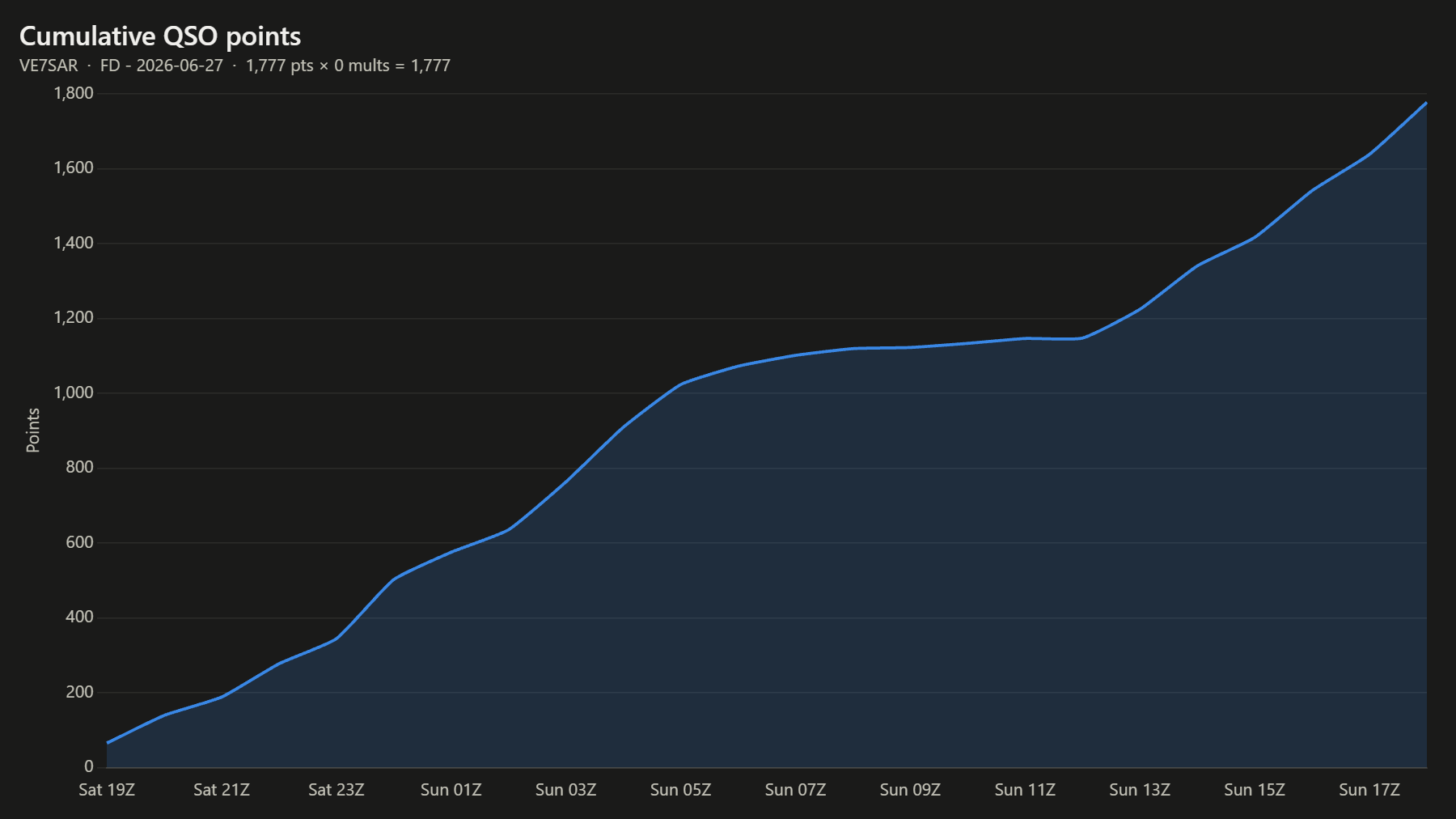Click the 'Sun 11Z' x-axis label

[1026, 790]
